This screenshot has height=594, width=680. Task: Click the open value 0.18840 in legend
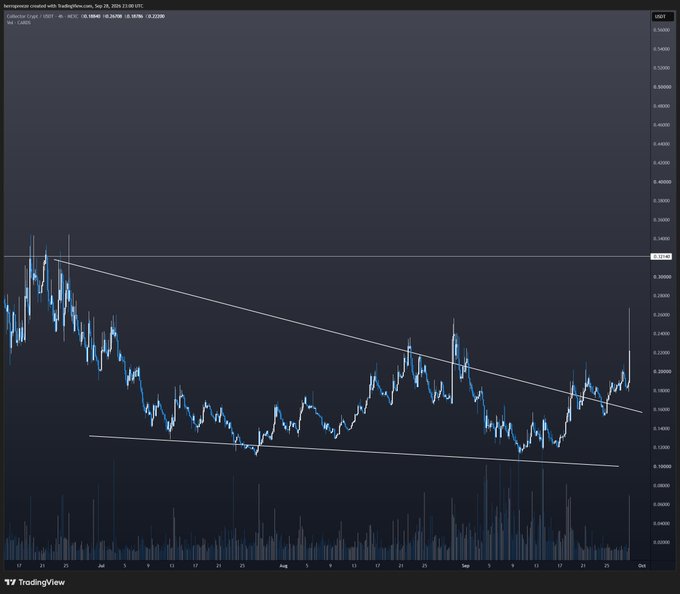(x=92, y=16)
